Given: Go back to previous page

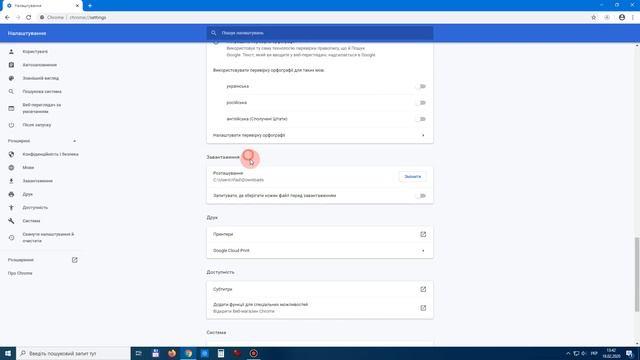Looking at the screenshot, I should click(7, 18).
